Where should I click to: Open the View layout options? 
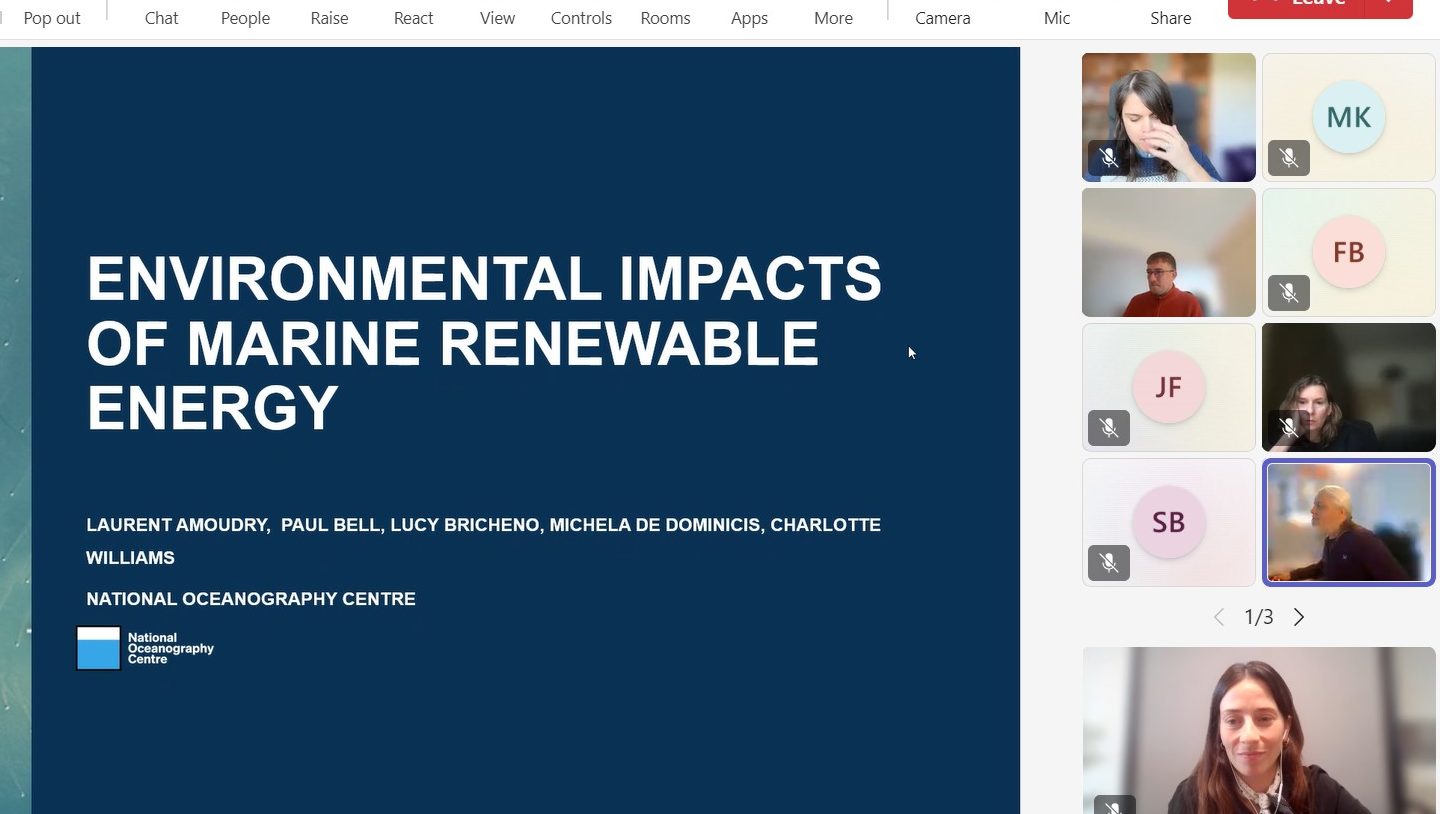tap(497, 17)
